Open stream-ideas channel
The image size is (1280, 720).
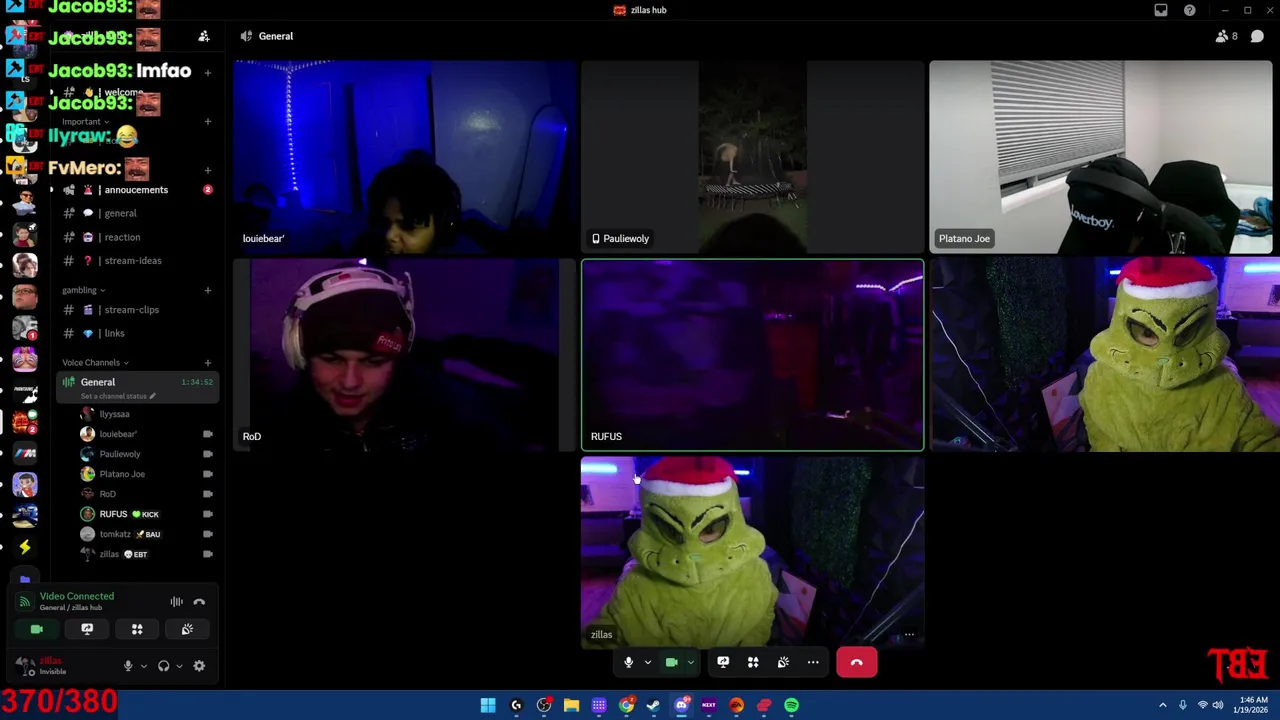coord(135,261)
